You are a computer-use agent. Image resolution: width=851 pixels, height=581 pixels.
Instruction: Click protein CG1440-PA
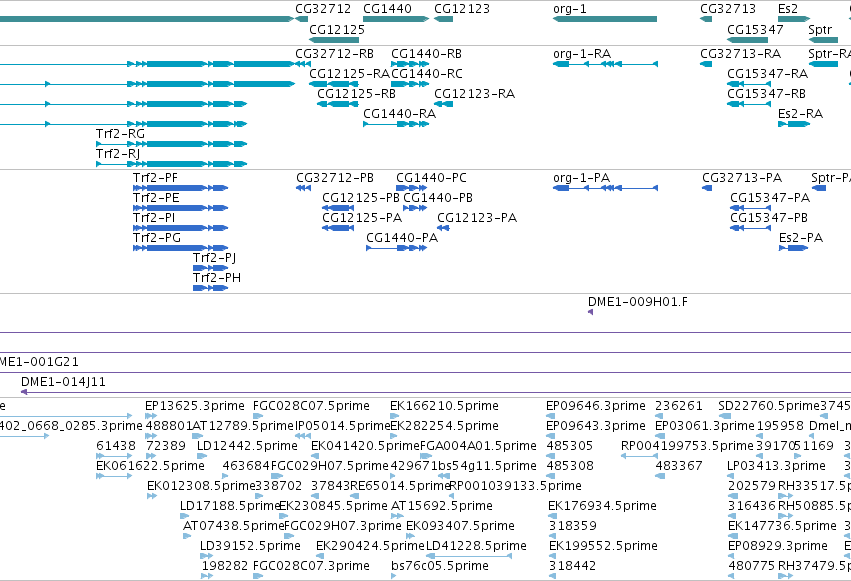click(x=396, y=248)
